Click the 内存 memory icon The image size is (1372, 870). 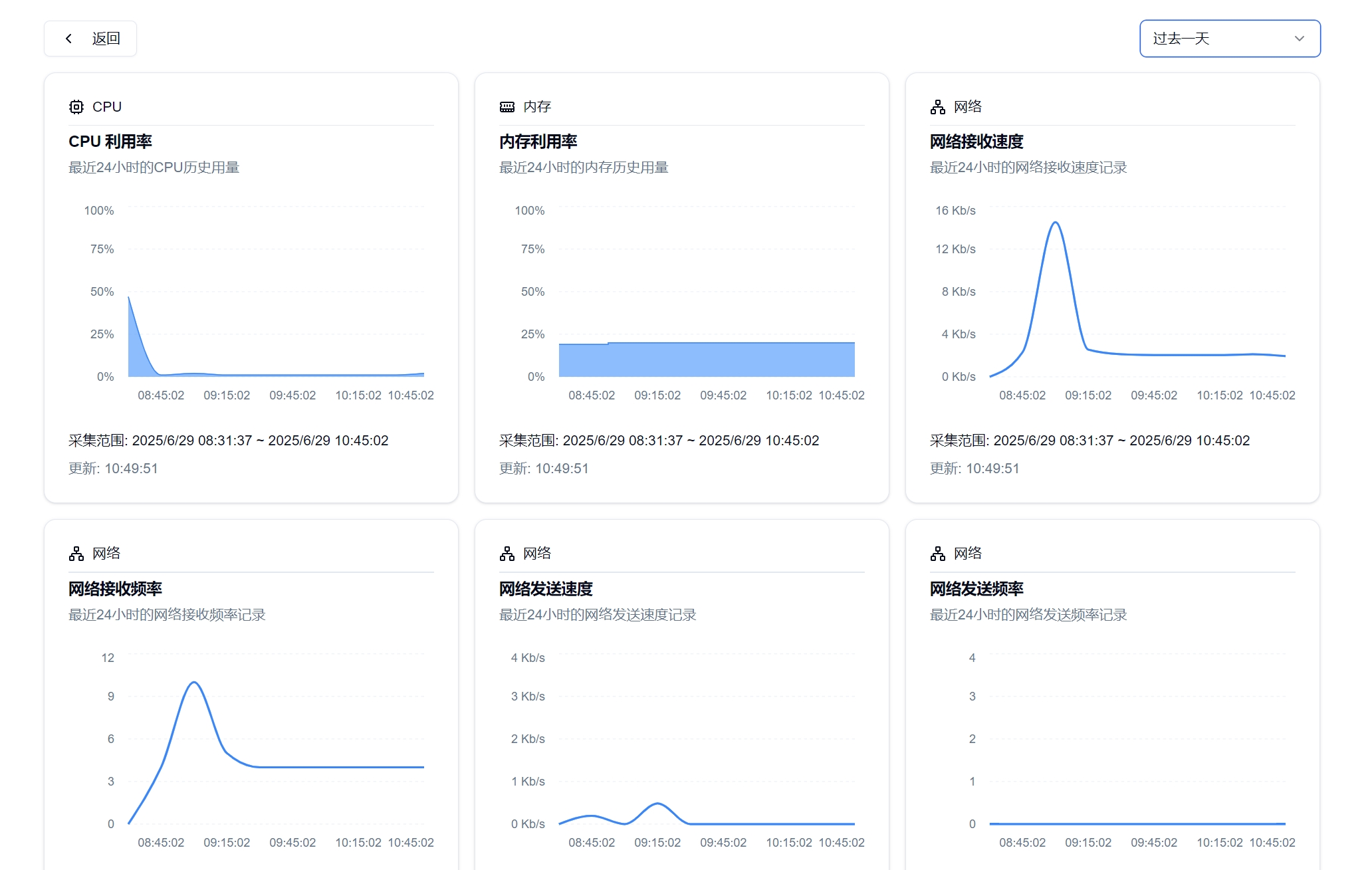point(507,107)
